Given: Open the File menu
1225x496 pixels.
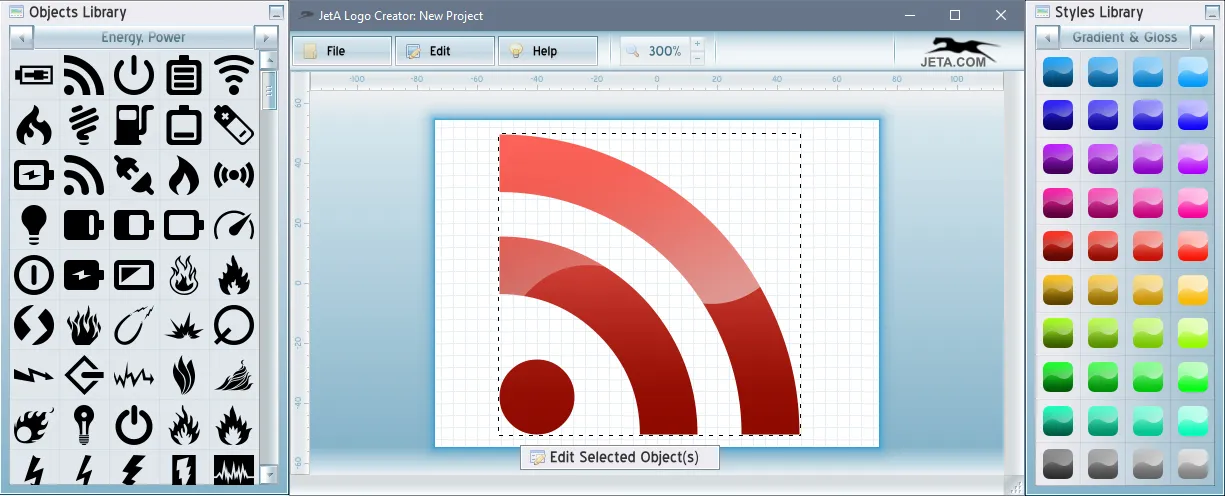Looking at the screenshot, I should [x=341, y=51].
